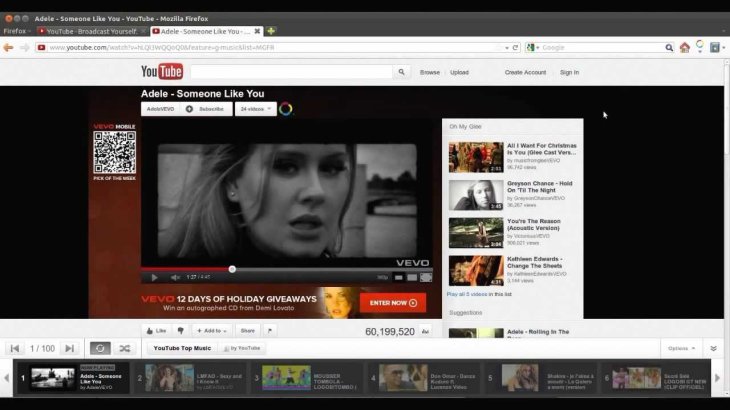Open All I Want For Christmas Glee video
Screen dimensions: 730x410
pos(513,157)
